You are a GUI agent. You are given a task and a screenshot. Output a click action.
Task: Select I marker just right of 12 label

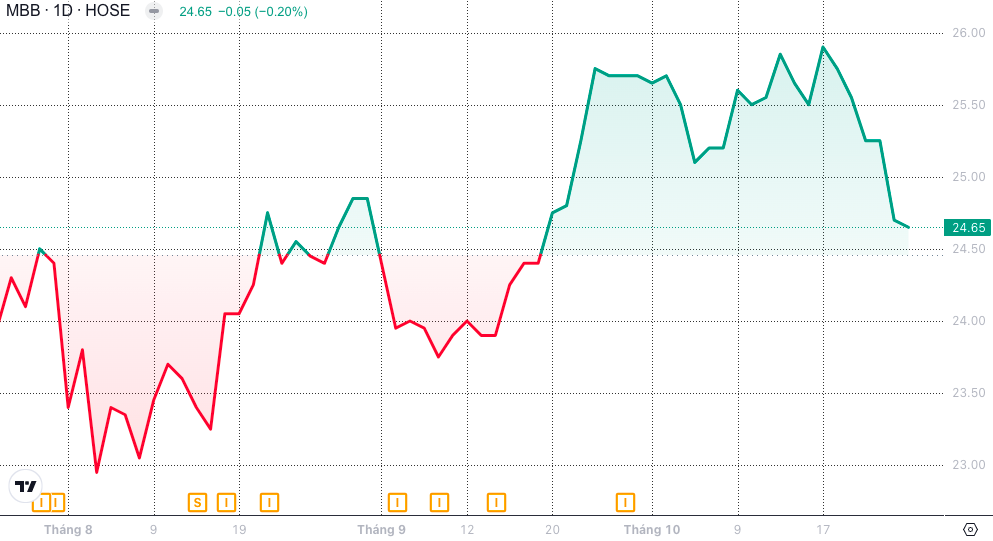[x=496, y=502]
